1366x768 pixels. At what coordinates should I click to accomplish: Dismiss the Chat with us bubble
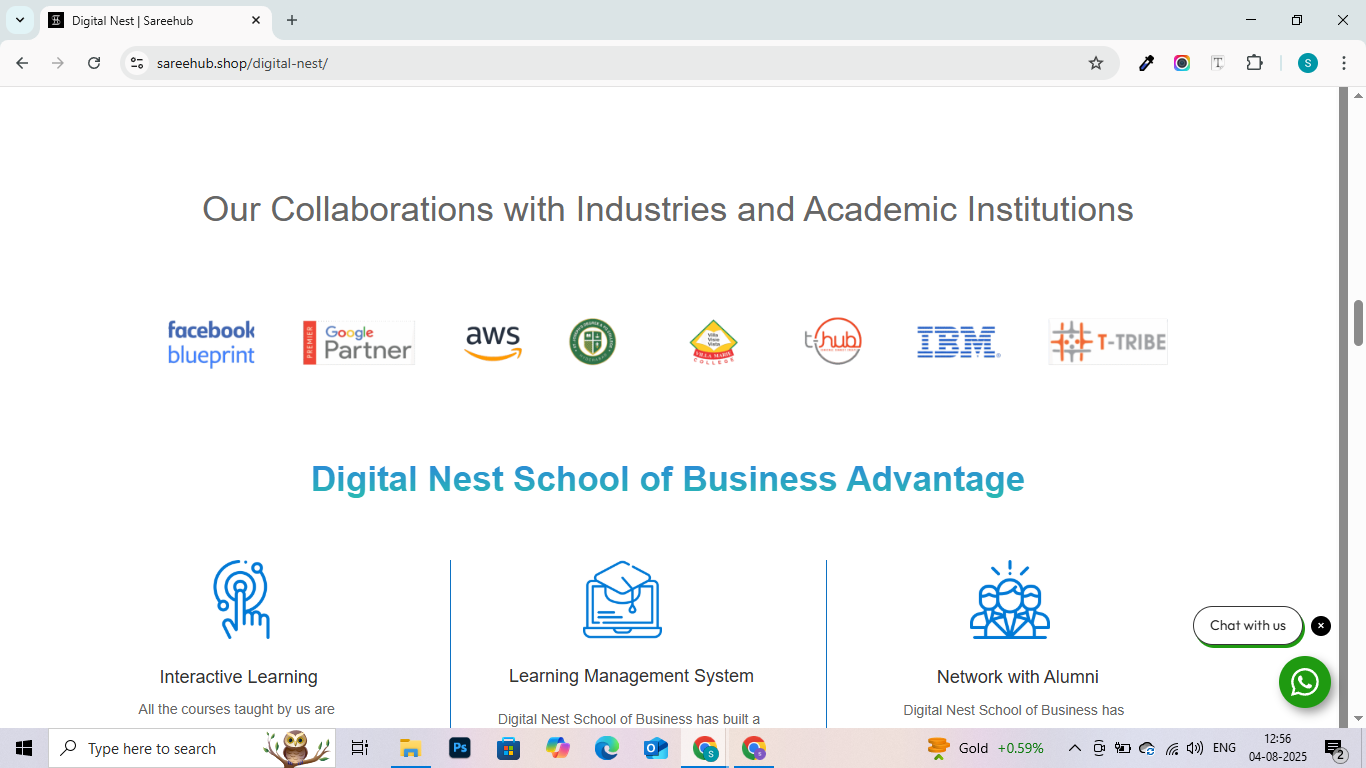(x=1321, y=626)
